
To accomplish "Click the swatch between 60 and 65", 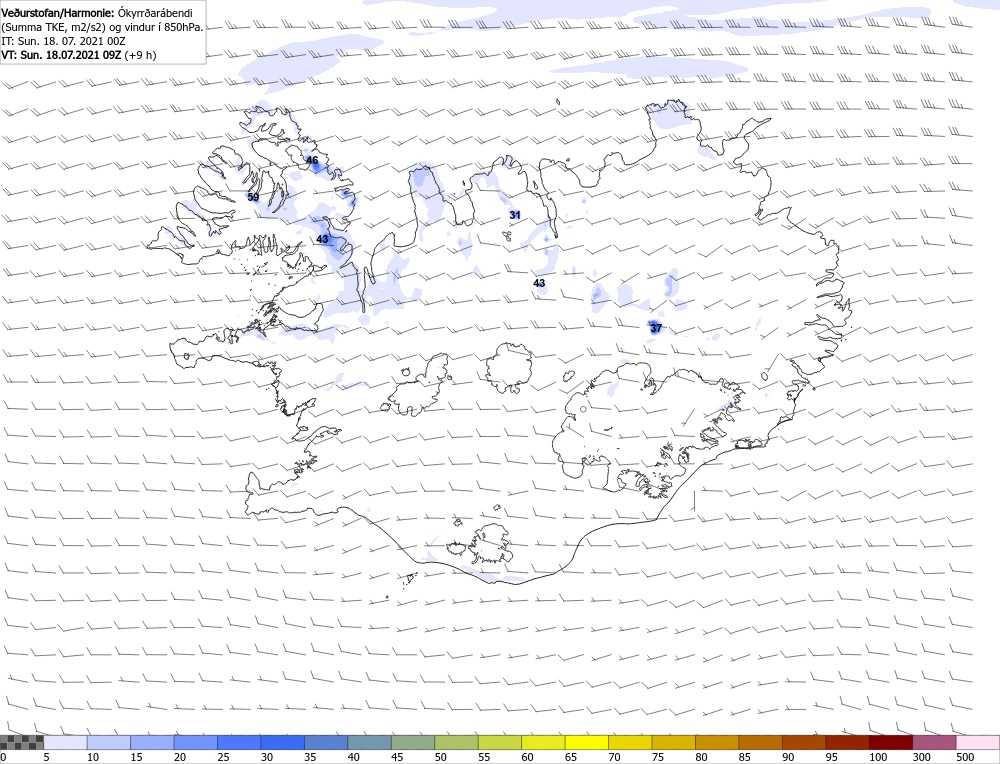I will [543, 742].
